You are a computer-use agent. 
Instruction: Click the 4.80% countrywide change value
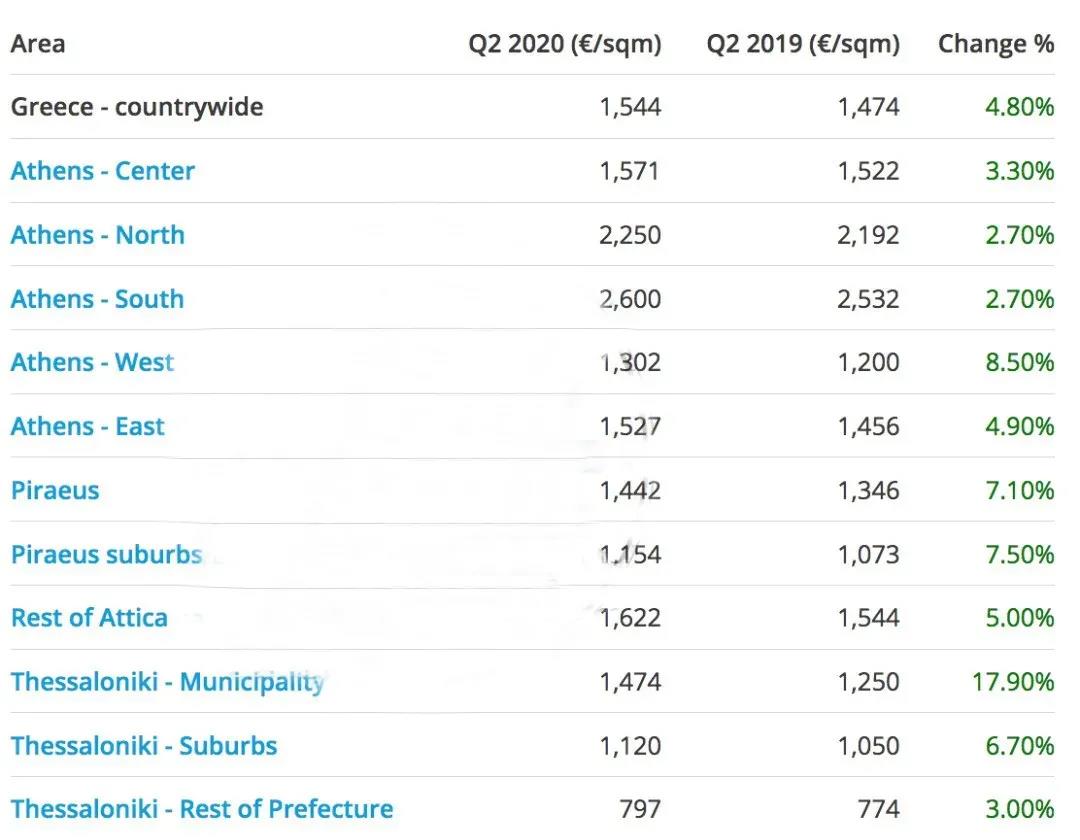[x=1019, y=107]
